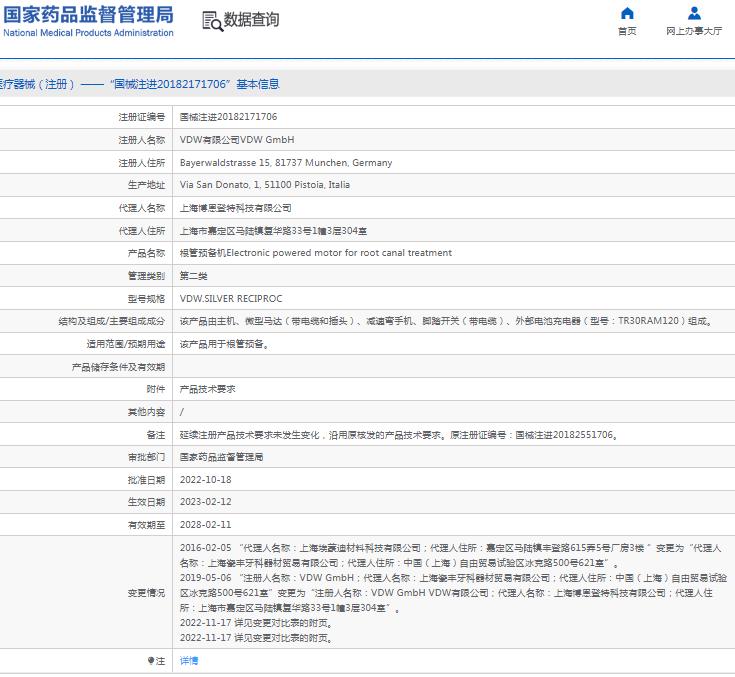Click the 注册人名称 row label
The image size is (735, 677).
click(142, 140)
